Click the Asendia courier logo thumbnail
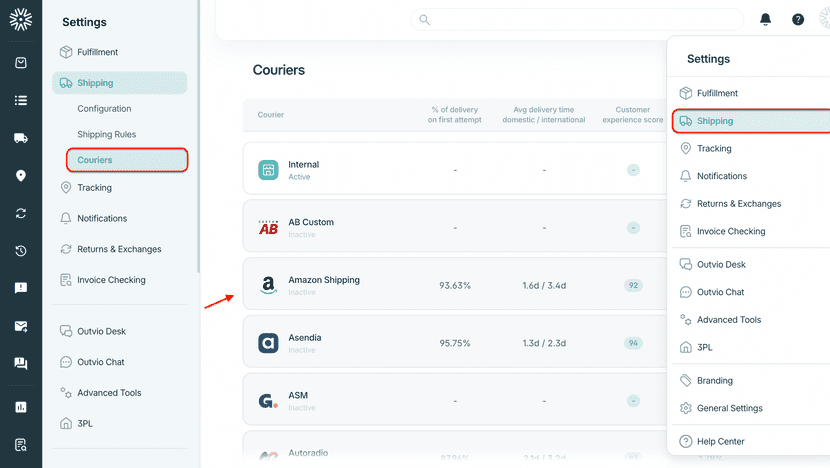 [x=268, y=343]
